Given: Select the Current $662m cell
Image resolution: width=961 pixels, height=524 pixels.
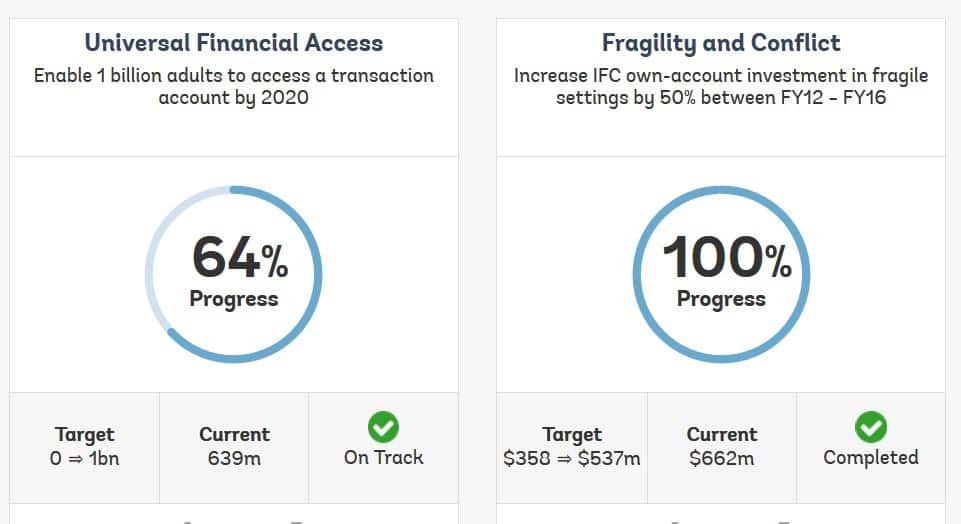Looking at the screenshot, I should (x=722, y=447).
